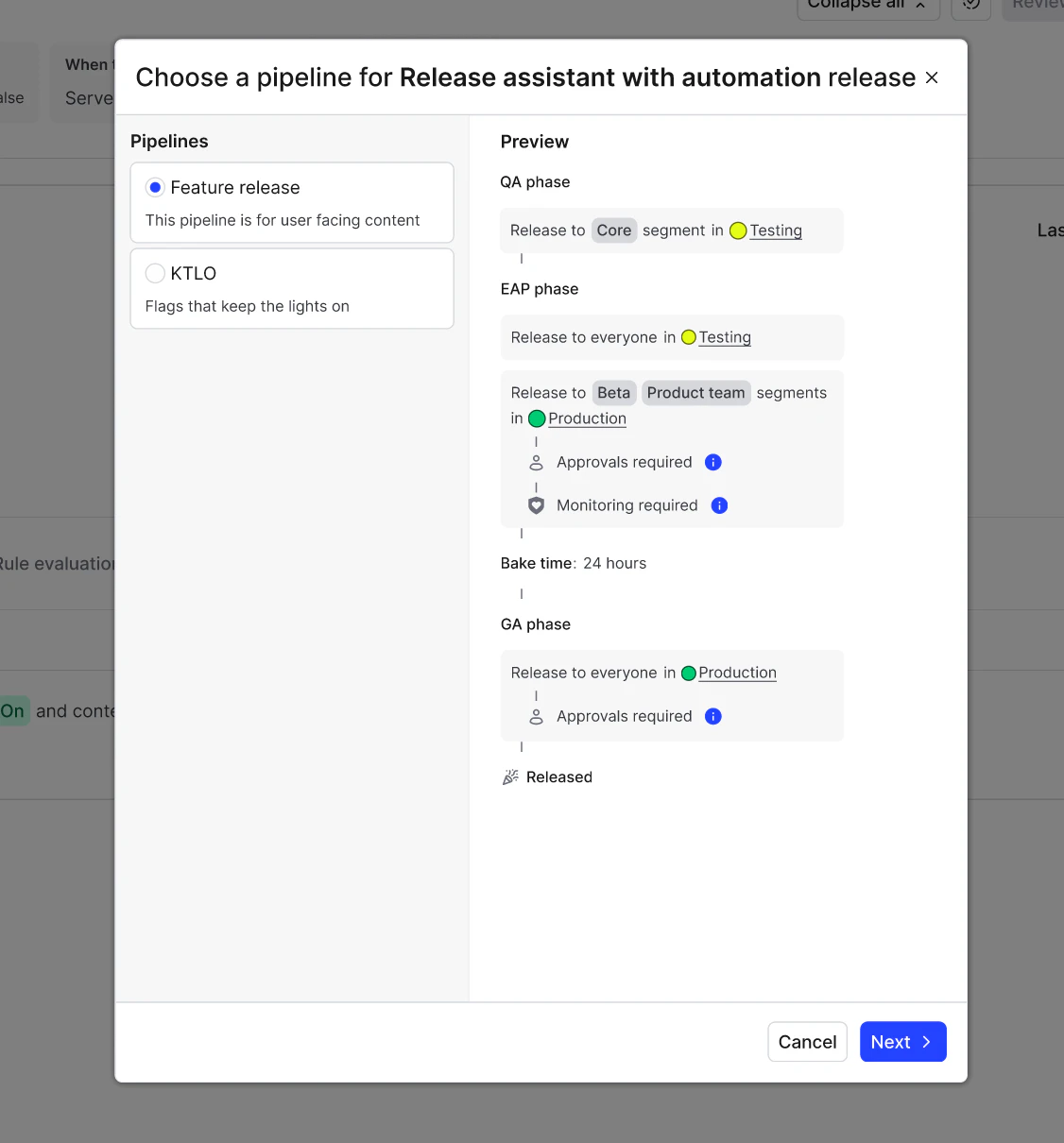Viewport: 1064px width, 1143px height.
Task: Open the Testing environment link in EAP phase
Action: coord(725,337)
